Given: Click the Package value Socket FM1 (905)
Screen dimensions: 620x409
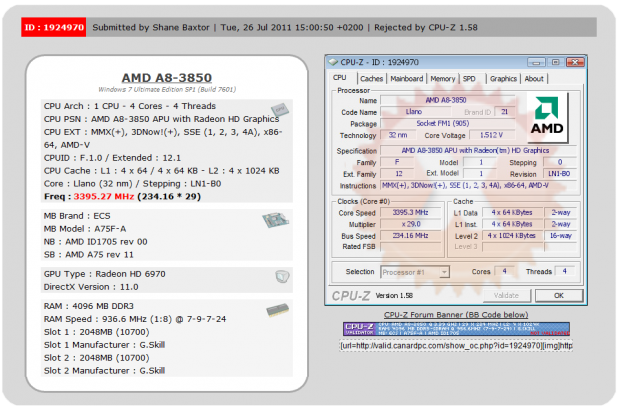Looking at the screenshot, I should click(448, 123).
